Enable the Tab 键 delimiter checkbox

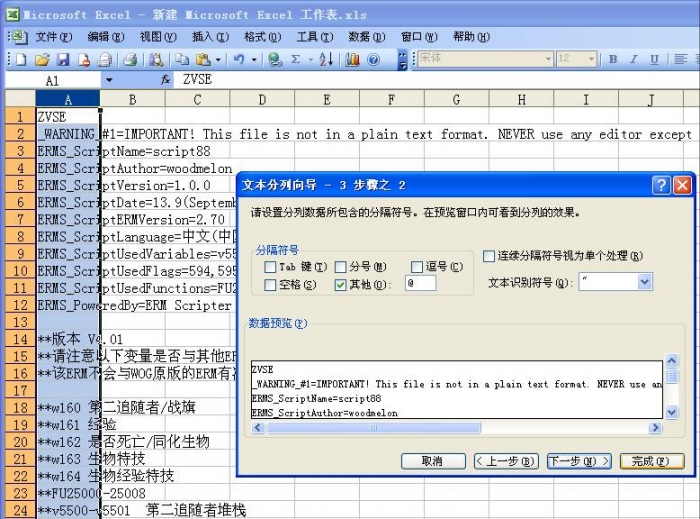tap(270, 267)
